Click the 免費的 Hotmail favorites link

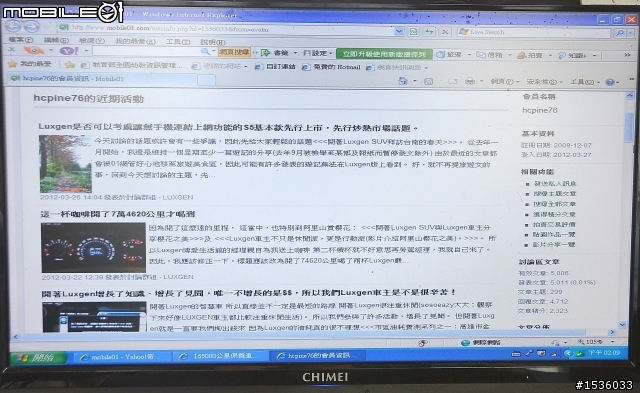pyautogui.click(x=331, y=67)
